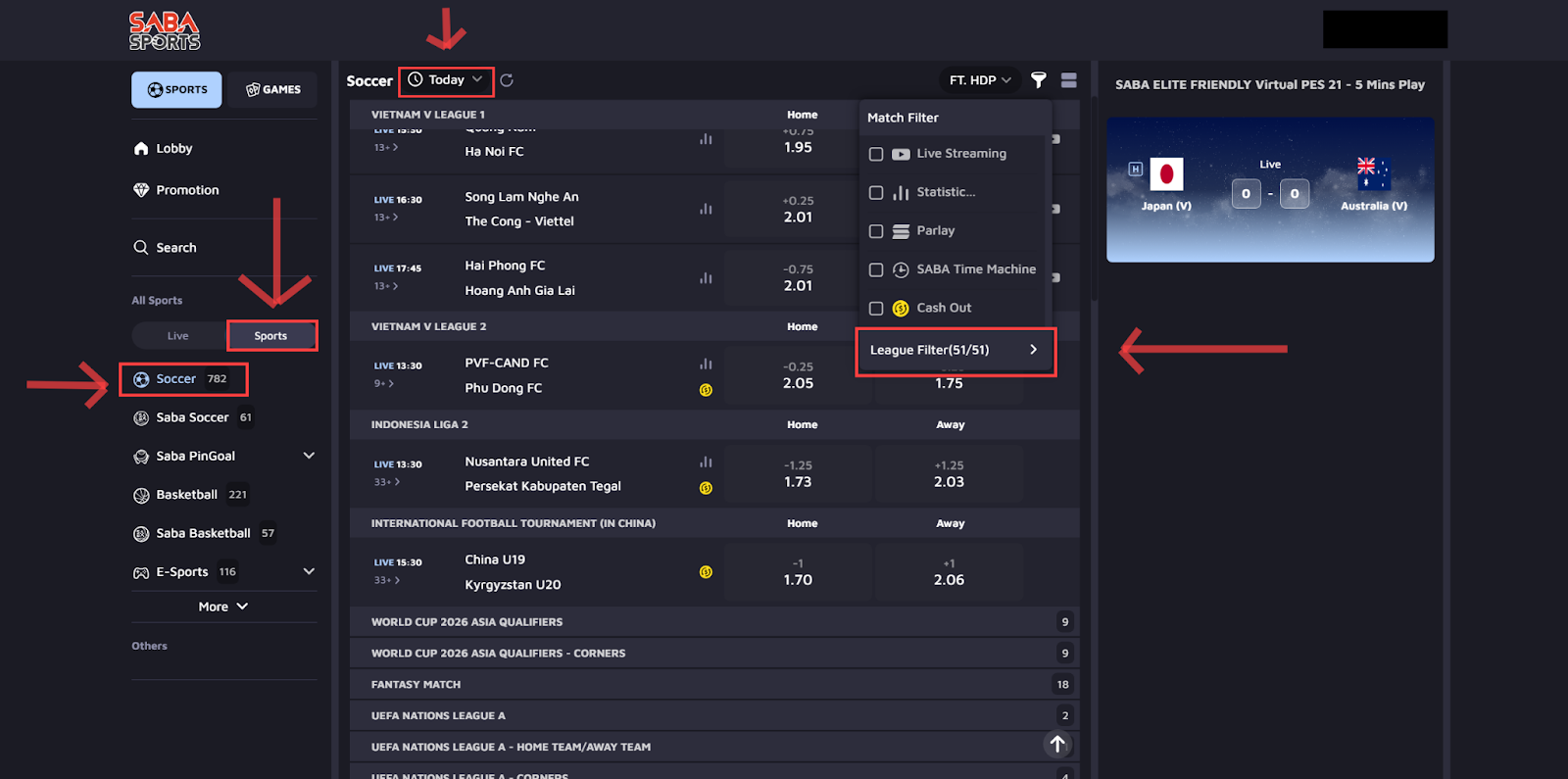Switch the list layout view icon

point(1069,80)
